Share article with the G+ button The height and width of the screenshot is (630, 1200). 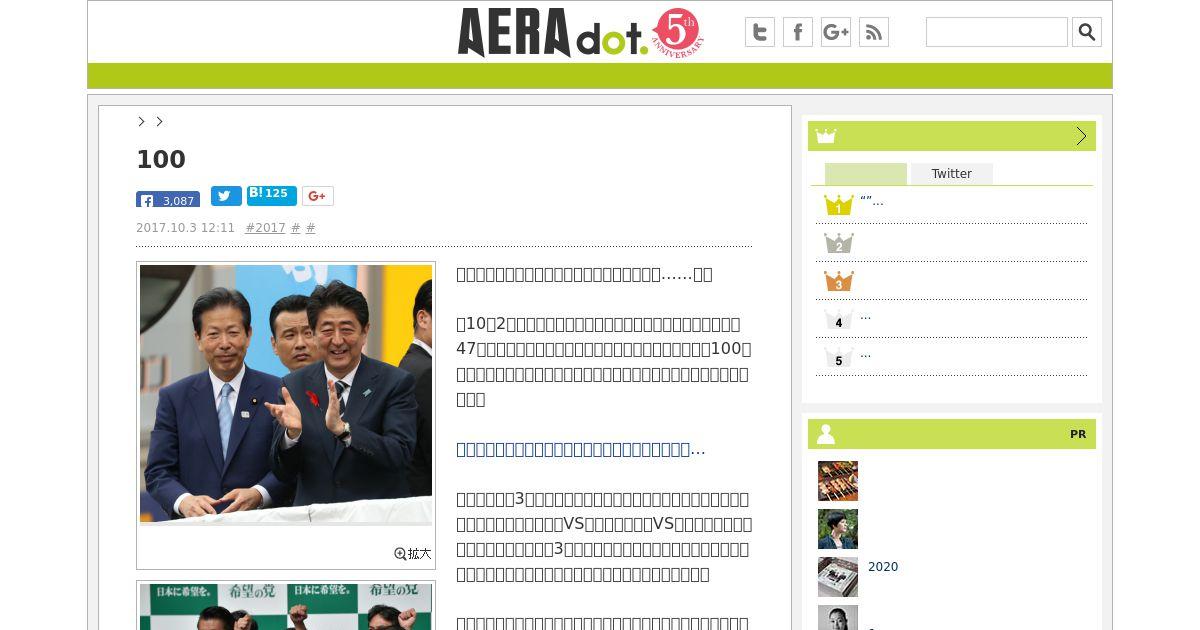point(318,196)
